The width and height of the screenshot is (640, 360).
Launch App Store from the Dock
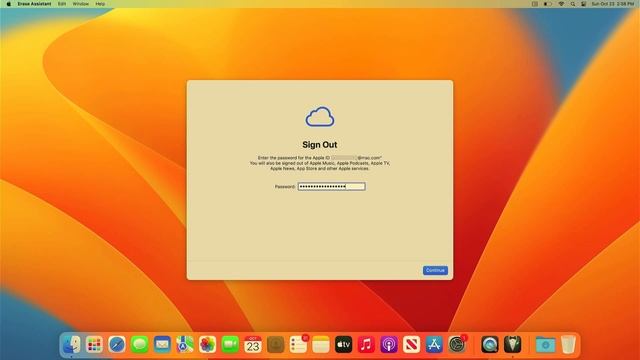click(x=434, y=344)
